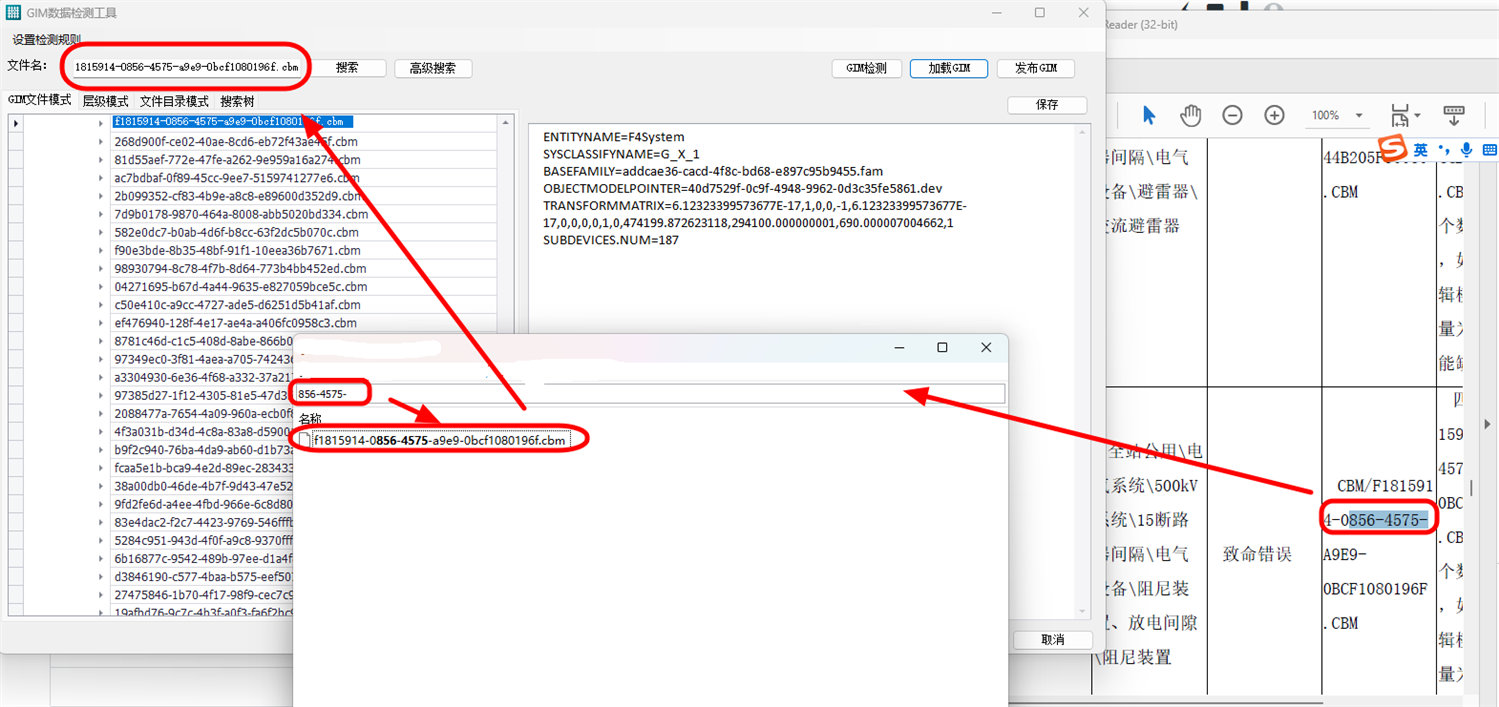Click the SYSCLASSIFYNAME=G_X_1 line

coord(621,154)
